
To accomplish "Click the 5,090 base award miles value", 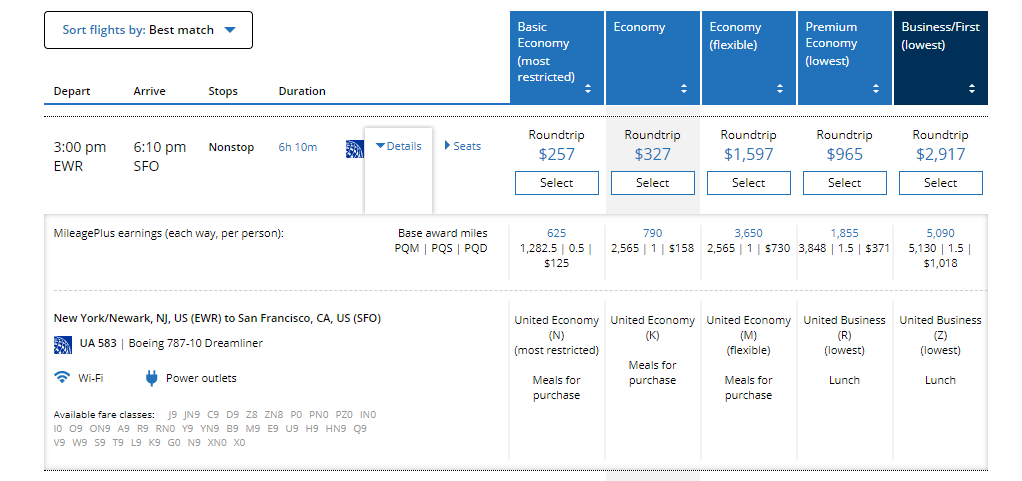I will (x=941, y=233).
